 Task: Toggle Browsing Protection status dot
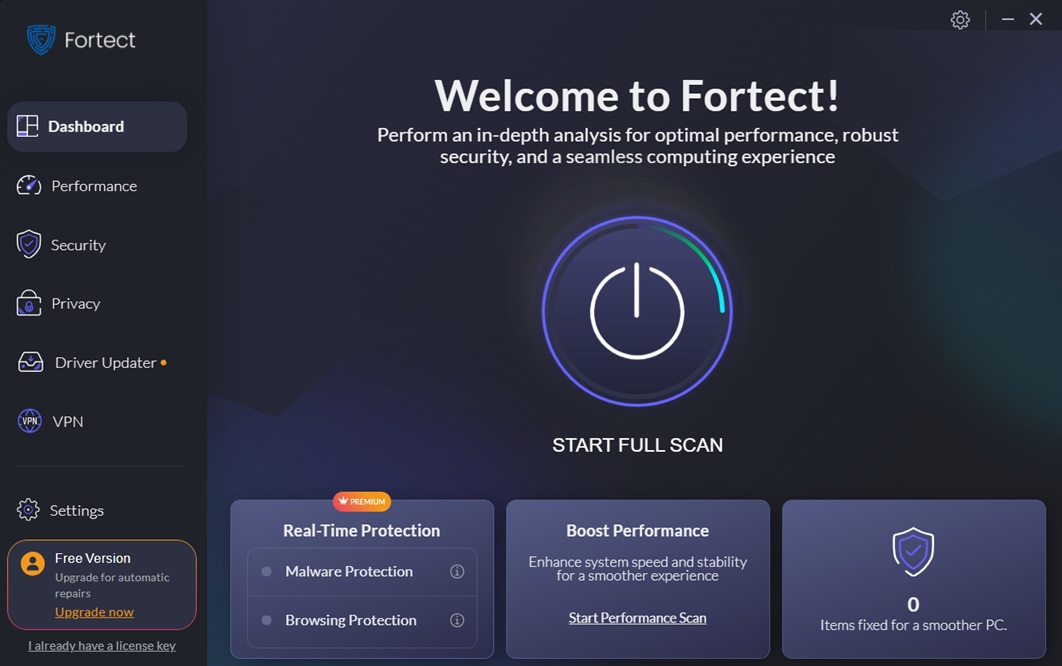click(x=267, y=620)
